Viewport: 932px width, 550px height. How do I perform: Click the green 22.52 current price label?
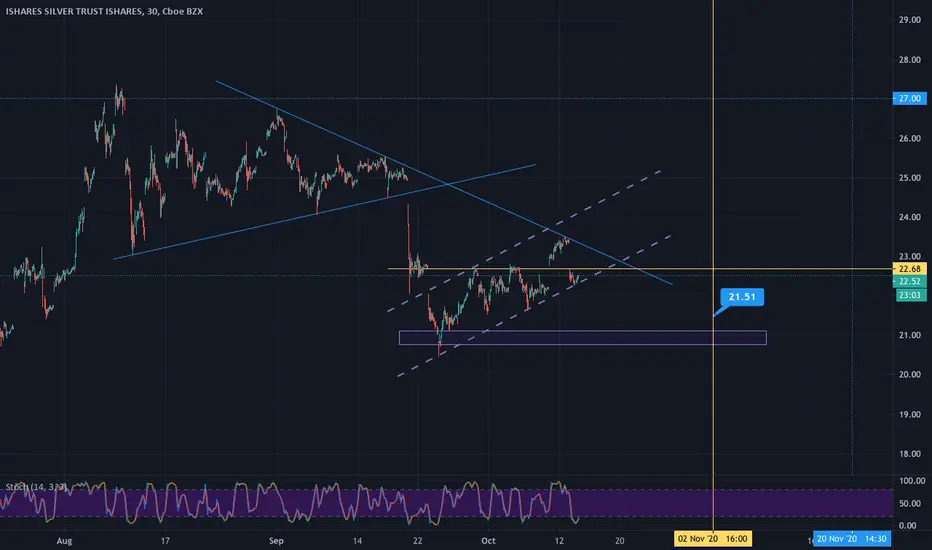(909, 281)
